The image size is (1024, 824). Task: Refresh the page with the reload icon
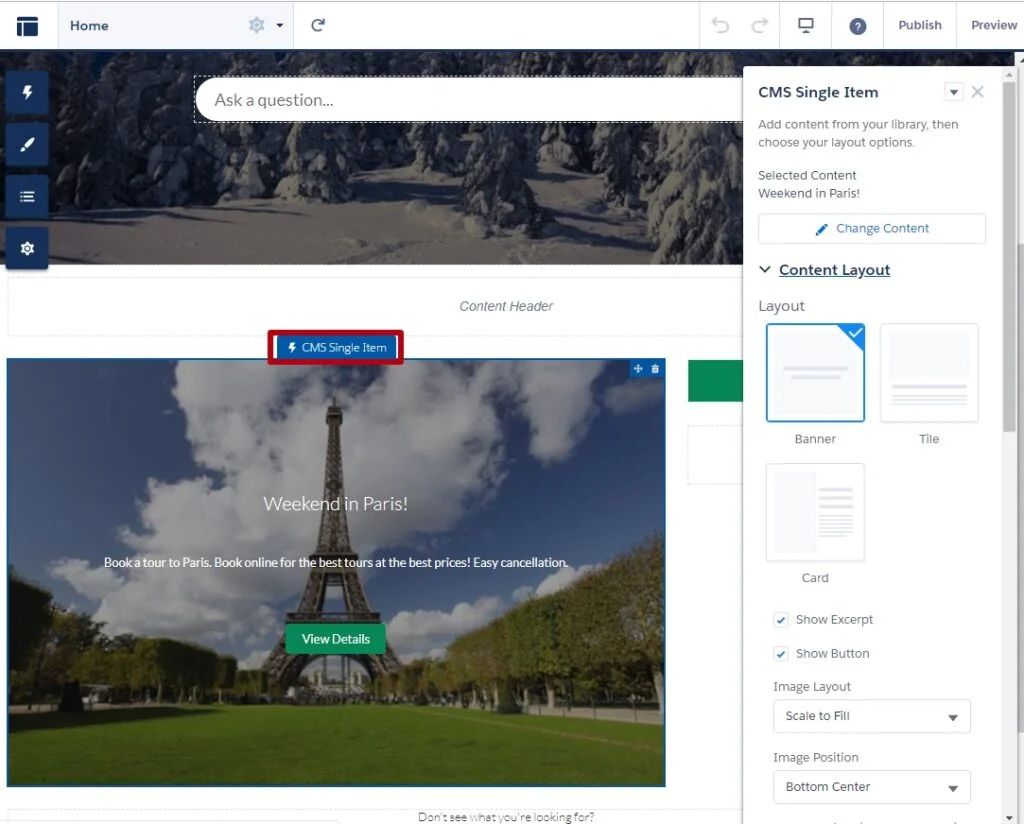[318, 25]
